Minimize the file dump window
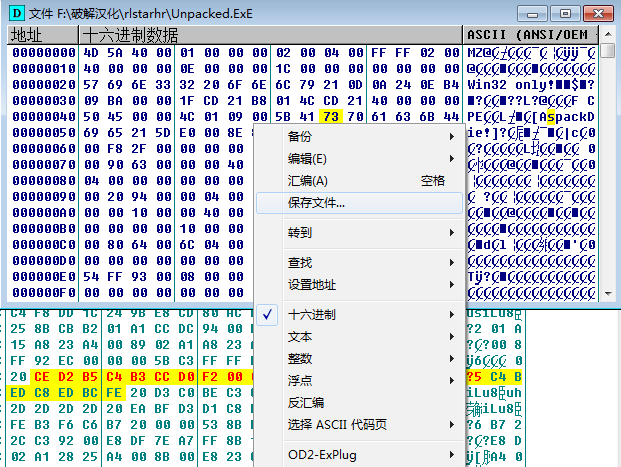Screen dimensions: 621x467 [x=532, y=14]
